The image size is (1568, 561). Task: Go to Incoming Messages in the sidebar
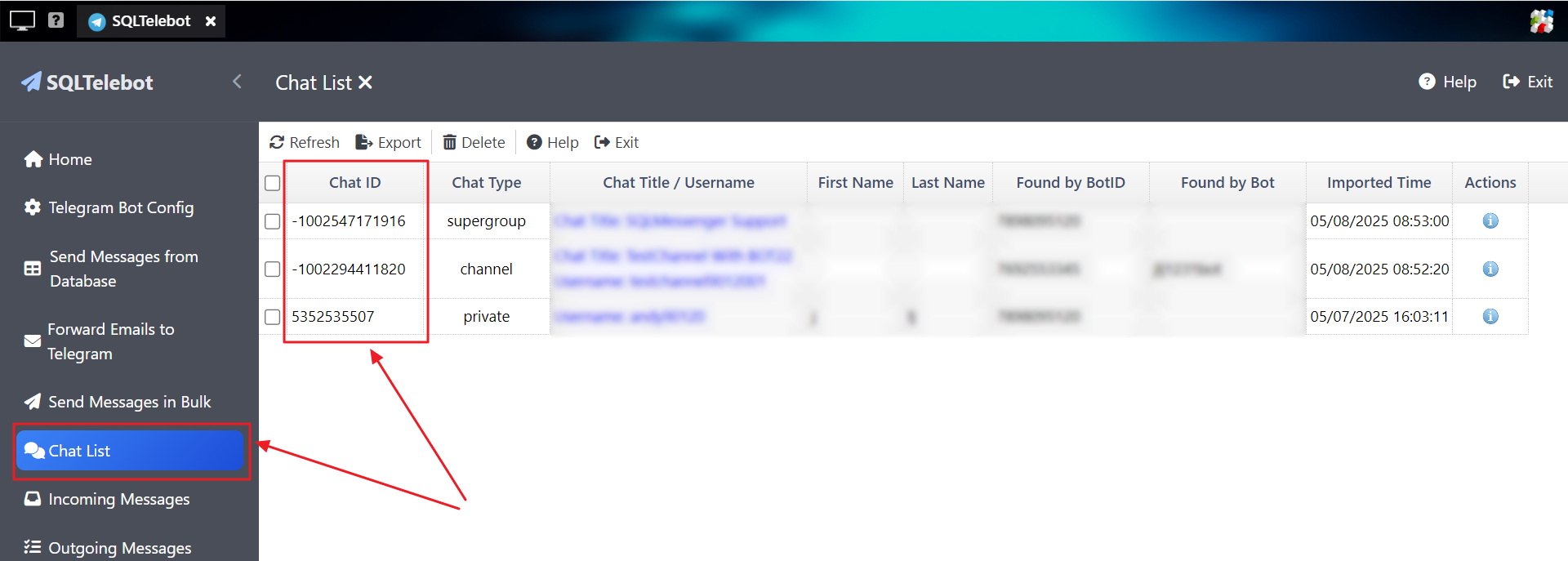tap(118, 500)
